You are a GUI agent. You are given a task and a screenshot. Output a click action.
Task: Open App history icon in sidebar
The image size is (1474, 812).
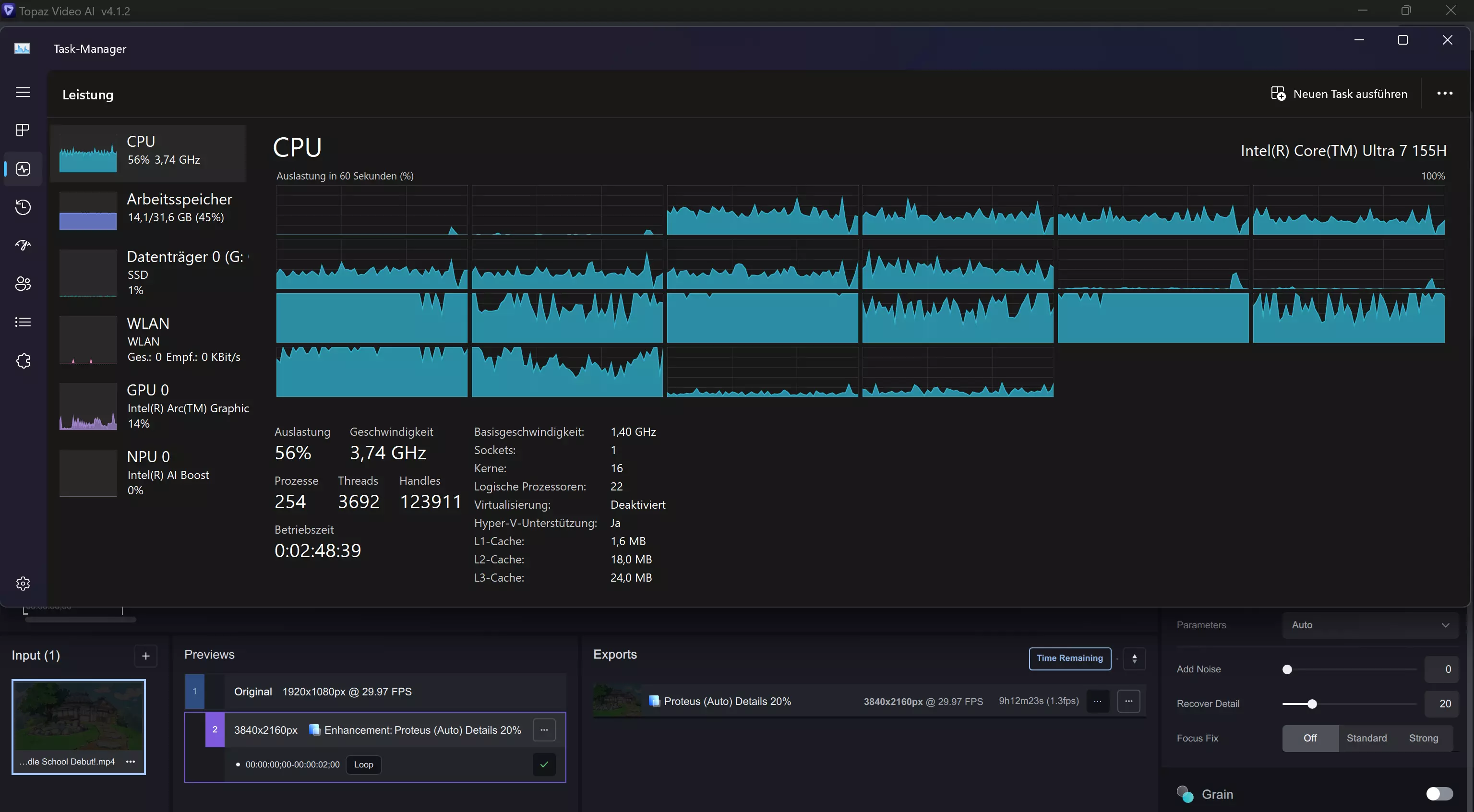coord(23,207)
